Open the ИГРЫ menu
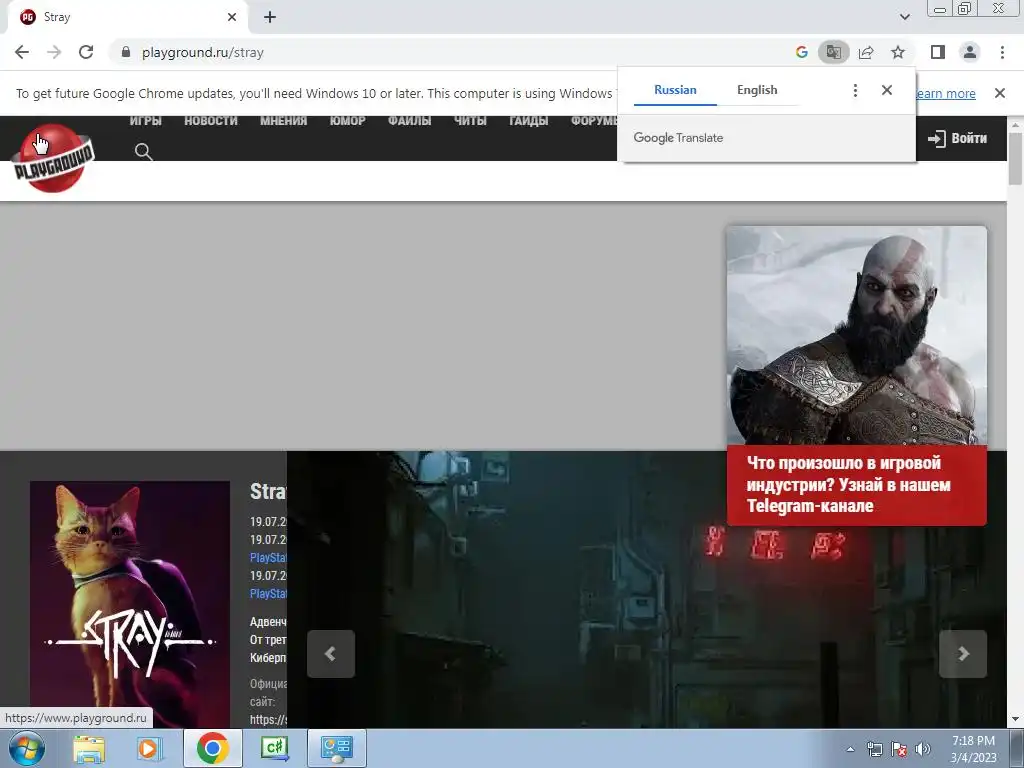1024x768 pixels. coord(146,121)
